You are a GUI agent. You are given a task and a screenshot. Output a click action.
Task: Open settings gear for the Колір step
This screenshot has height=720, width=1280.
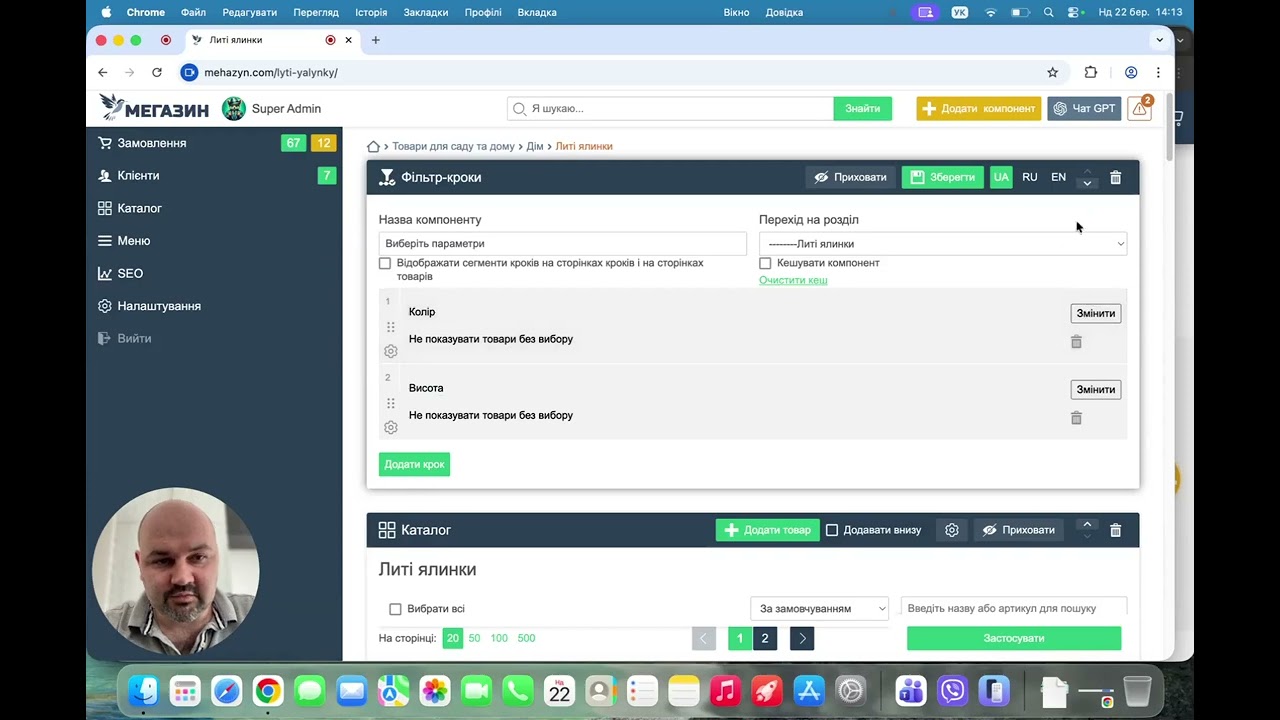391,351
